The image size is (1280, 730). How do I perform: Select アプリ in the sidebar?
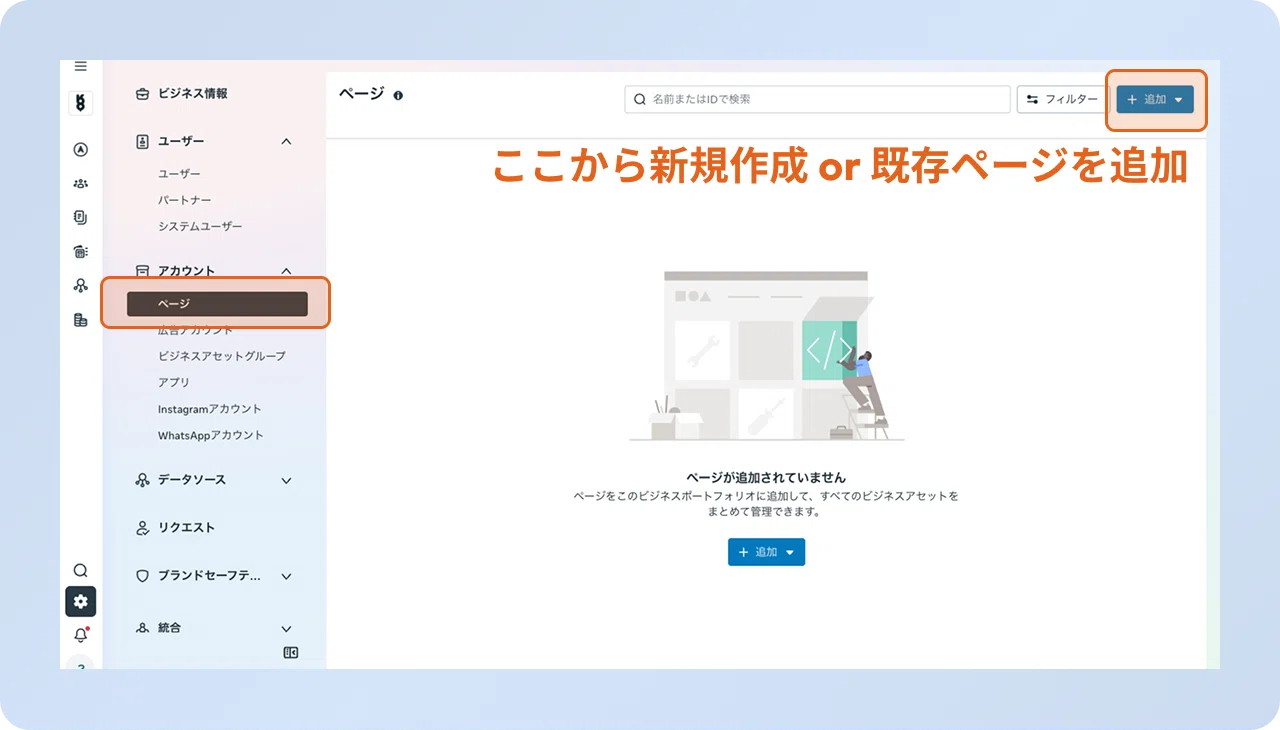click(173, 382)
